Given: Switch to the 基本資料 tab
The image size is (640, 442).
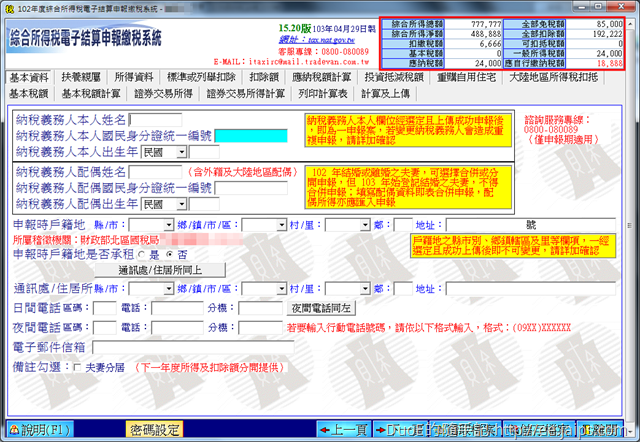Looking at the screenshot, I should pos(29,77).
